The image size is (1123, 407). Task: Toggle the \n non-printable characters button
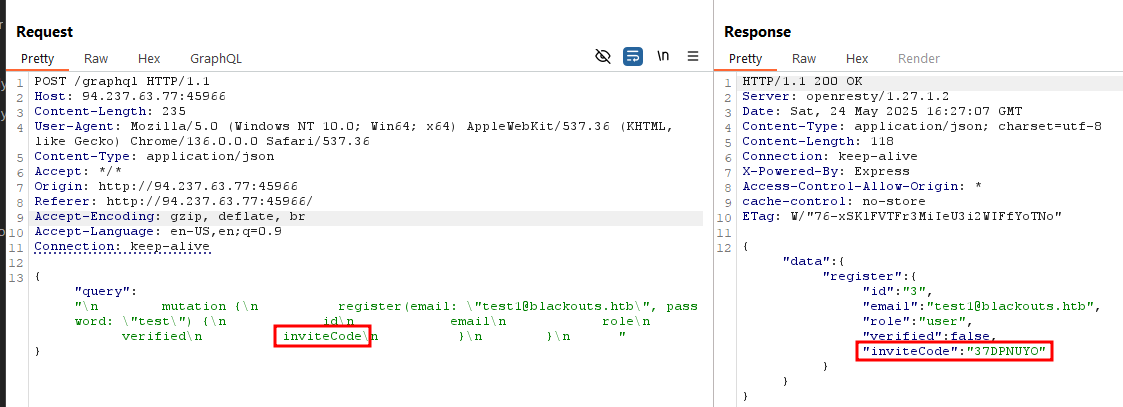(662, 57)
